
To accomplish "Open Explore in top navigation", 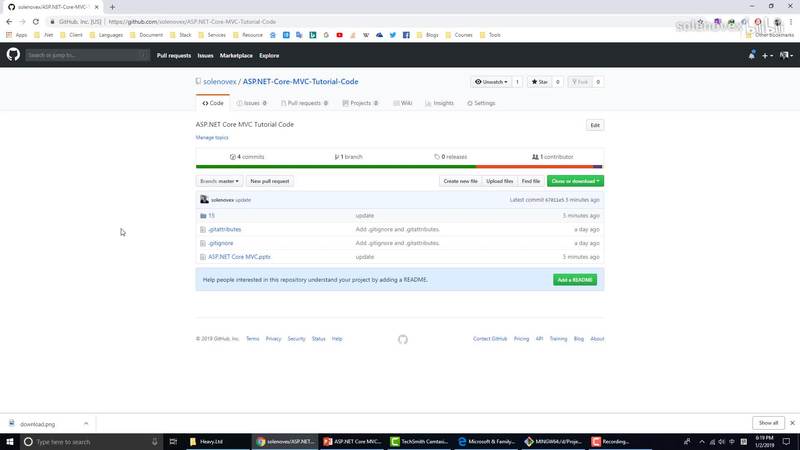I will [269, 55].
